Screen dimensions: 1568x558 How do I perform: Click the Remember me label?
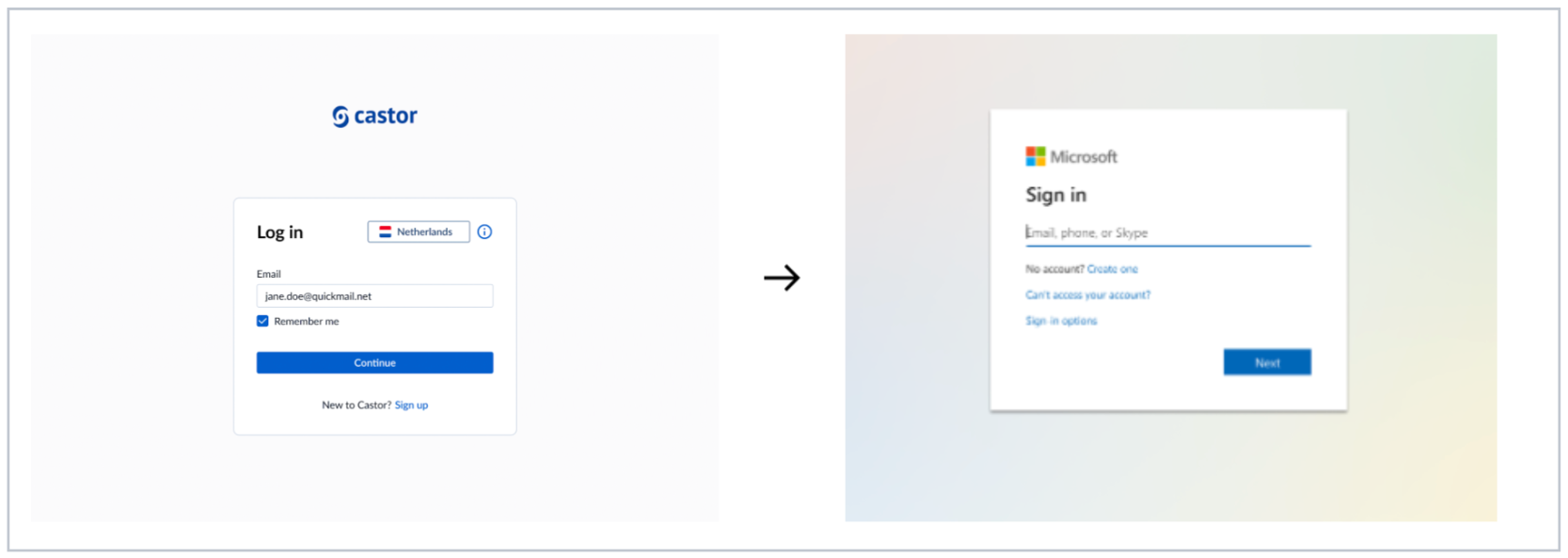tap(306, 322)
